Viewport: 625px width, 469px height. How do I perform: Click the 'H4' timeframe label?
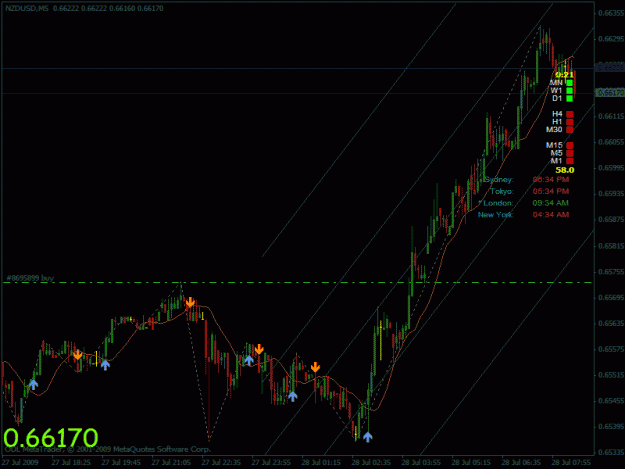[x=557, y=114]
